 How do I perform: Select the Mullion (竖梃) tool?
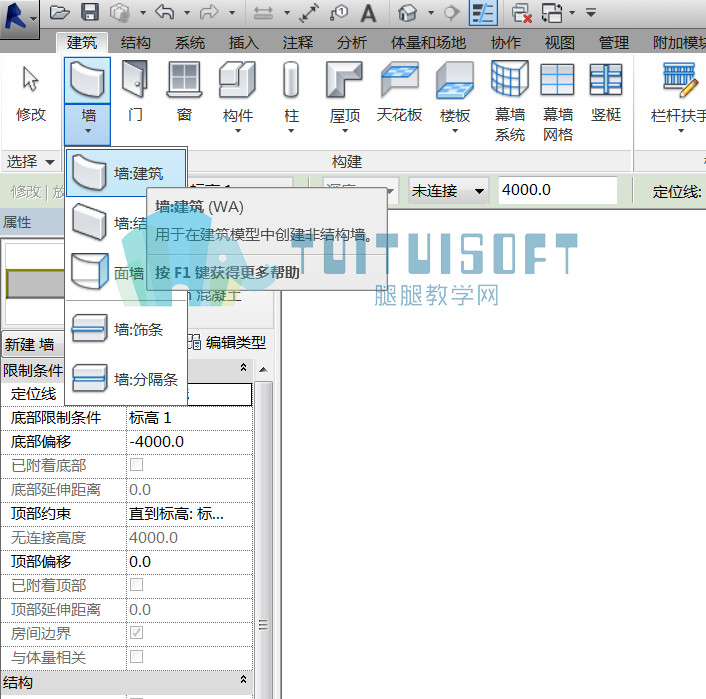click(x=606, y=92)
